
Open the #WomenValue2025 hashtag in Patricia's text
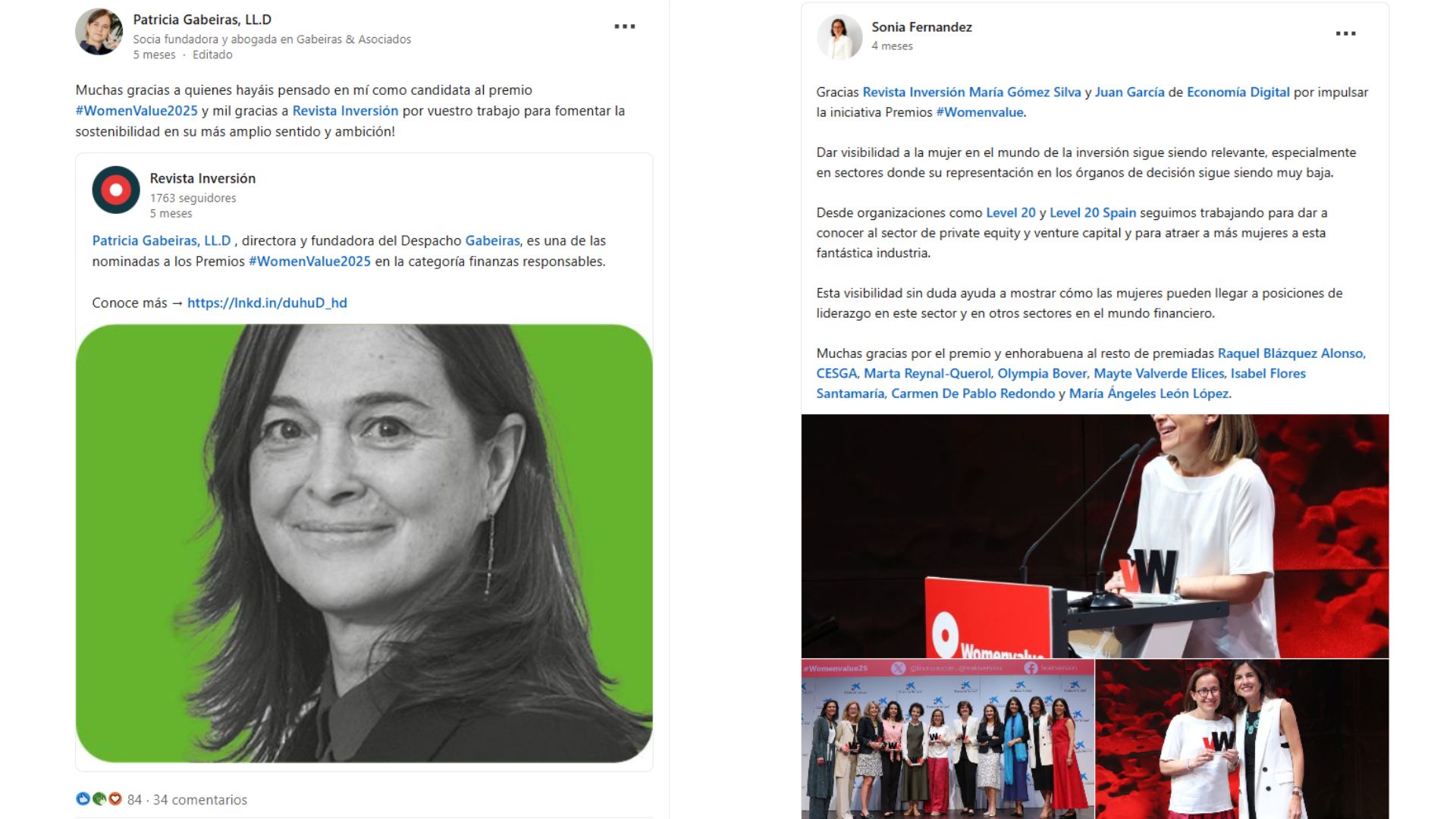point(136,111)
